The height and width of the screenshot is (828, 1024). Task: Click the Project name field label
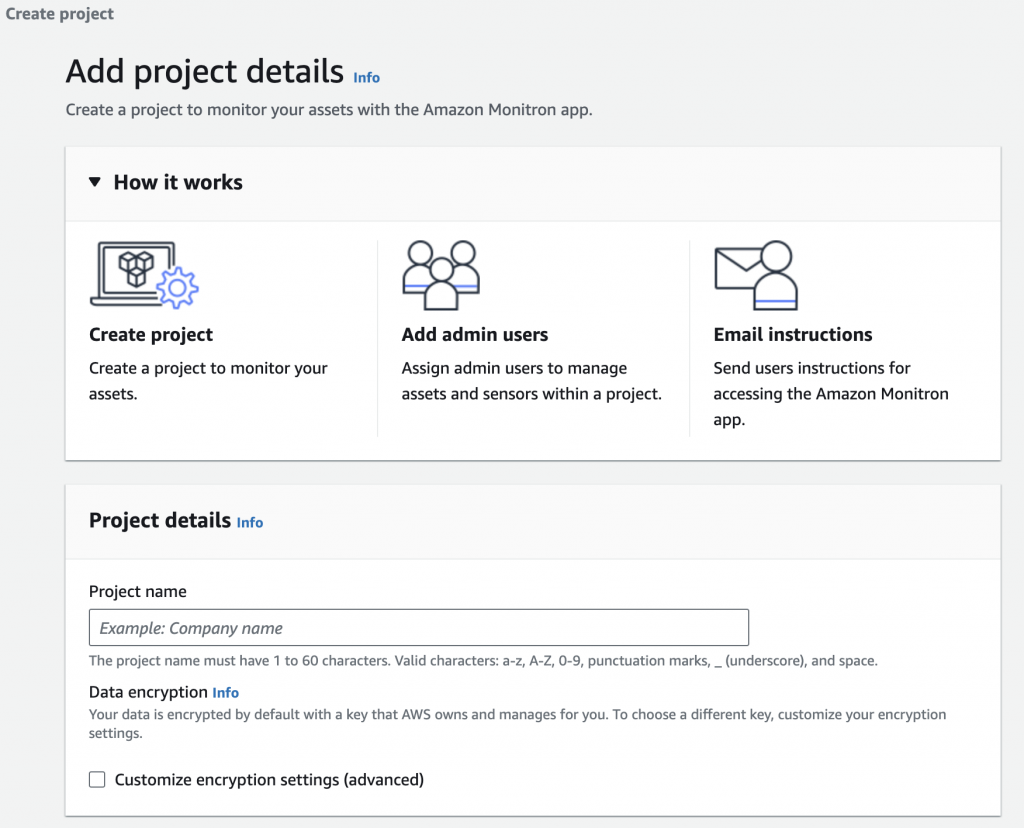coord(138,591)
